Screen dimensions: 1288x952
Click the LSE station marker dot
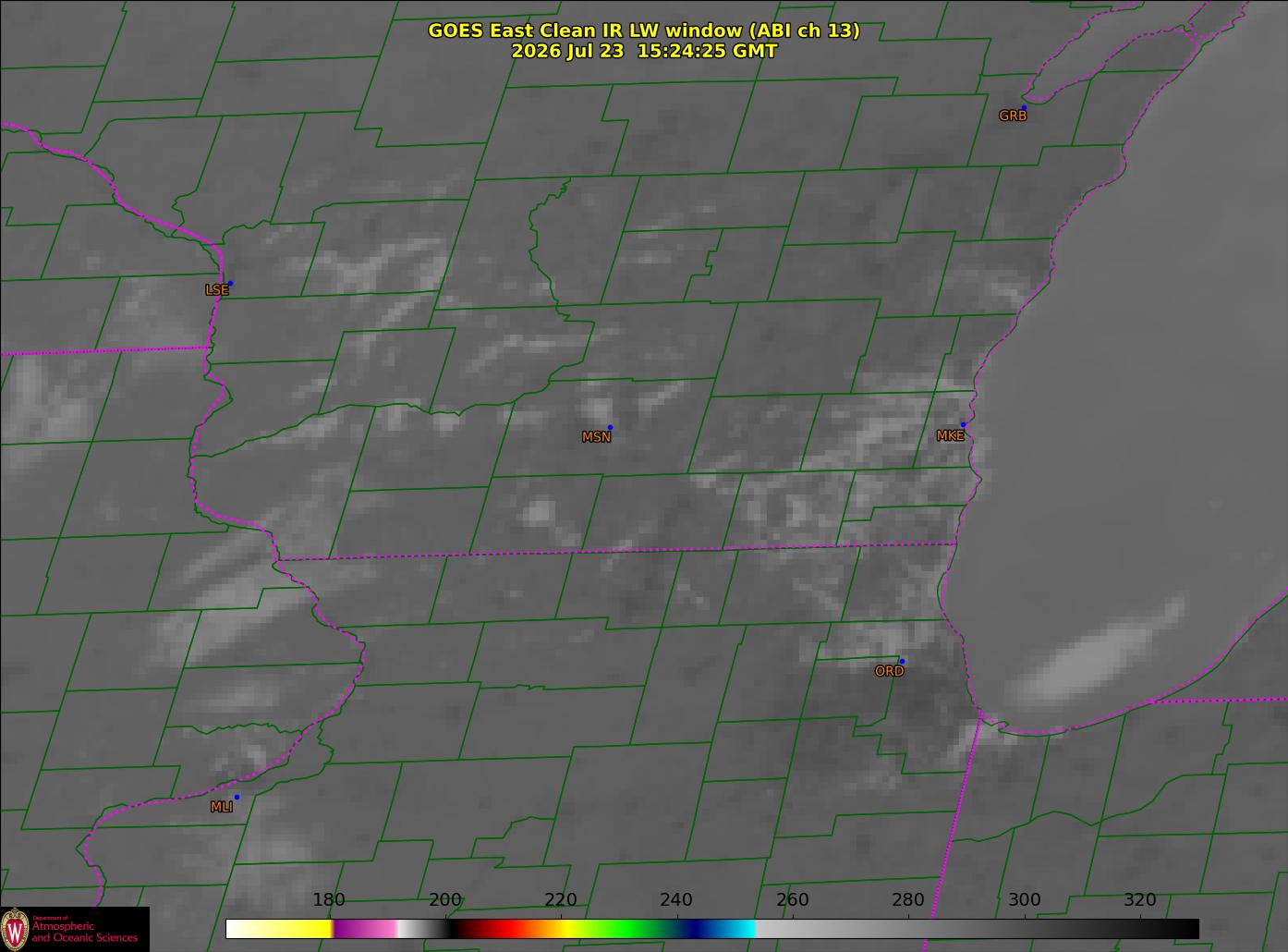point(230,283)
